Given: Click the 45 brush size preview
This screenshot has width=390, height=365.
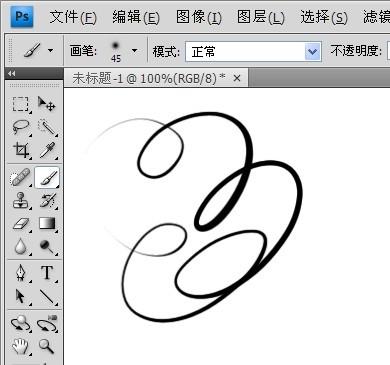Looking at the screenshot, I should point(116,51).
